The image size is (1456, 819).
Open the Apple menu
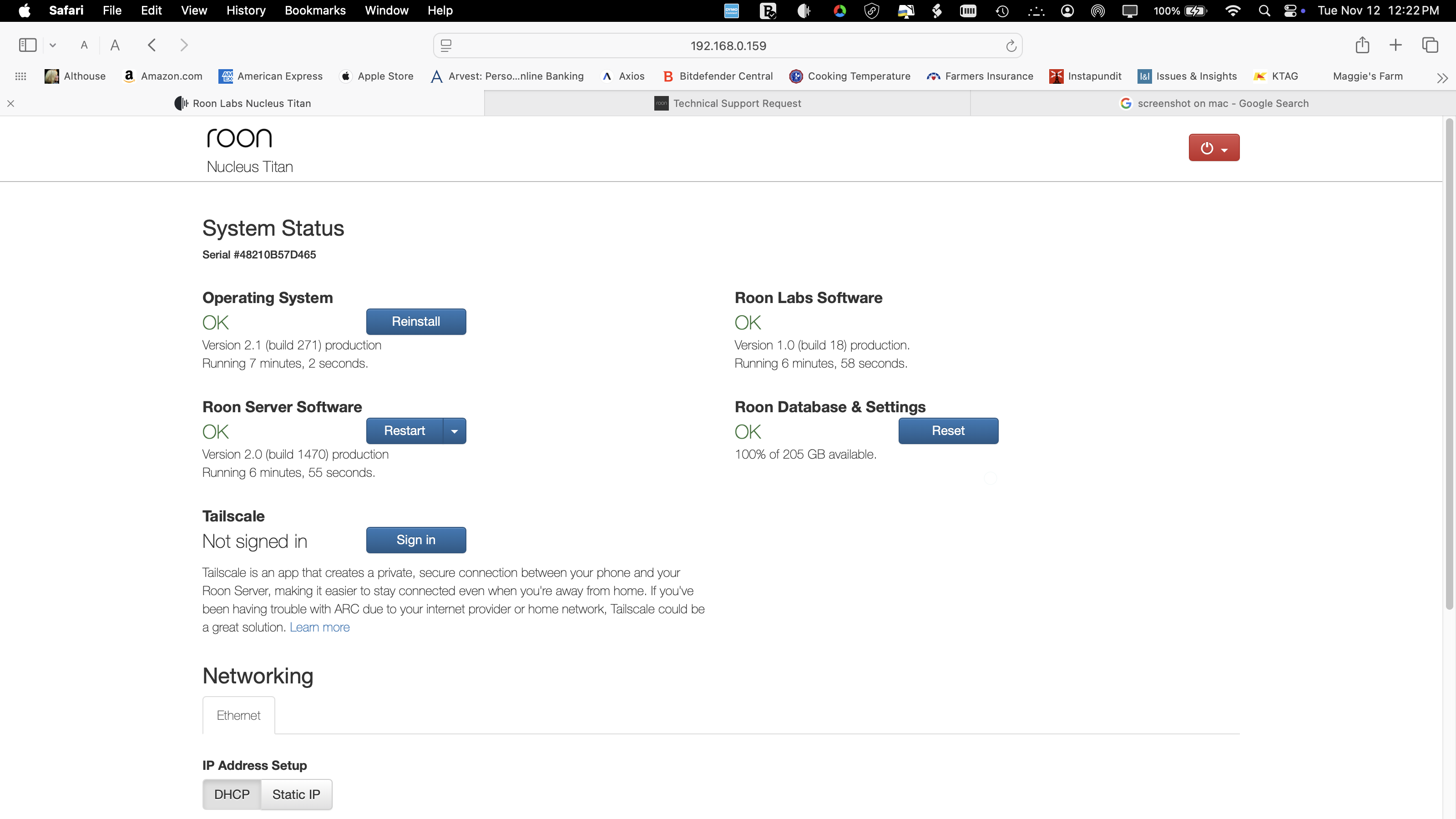click(24, 11)
